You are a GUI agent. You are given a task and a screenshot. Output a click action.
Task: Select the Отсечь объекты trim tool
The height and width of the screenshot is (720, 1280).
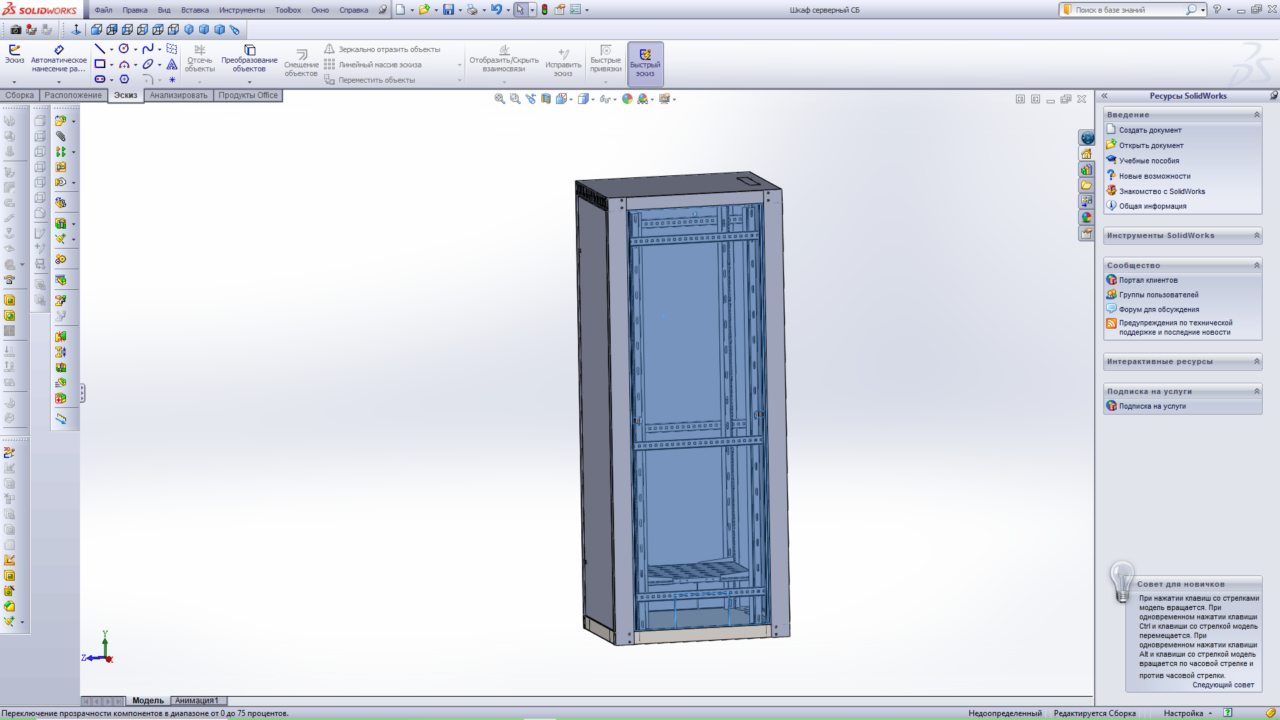[x=200, y=58]
